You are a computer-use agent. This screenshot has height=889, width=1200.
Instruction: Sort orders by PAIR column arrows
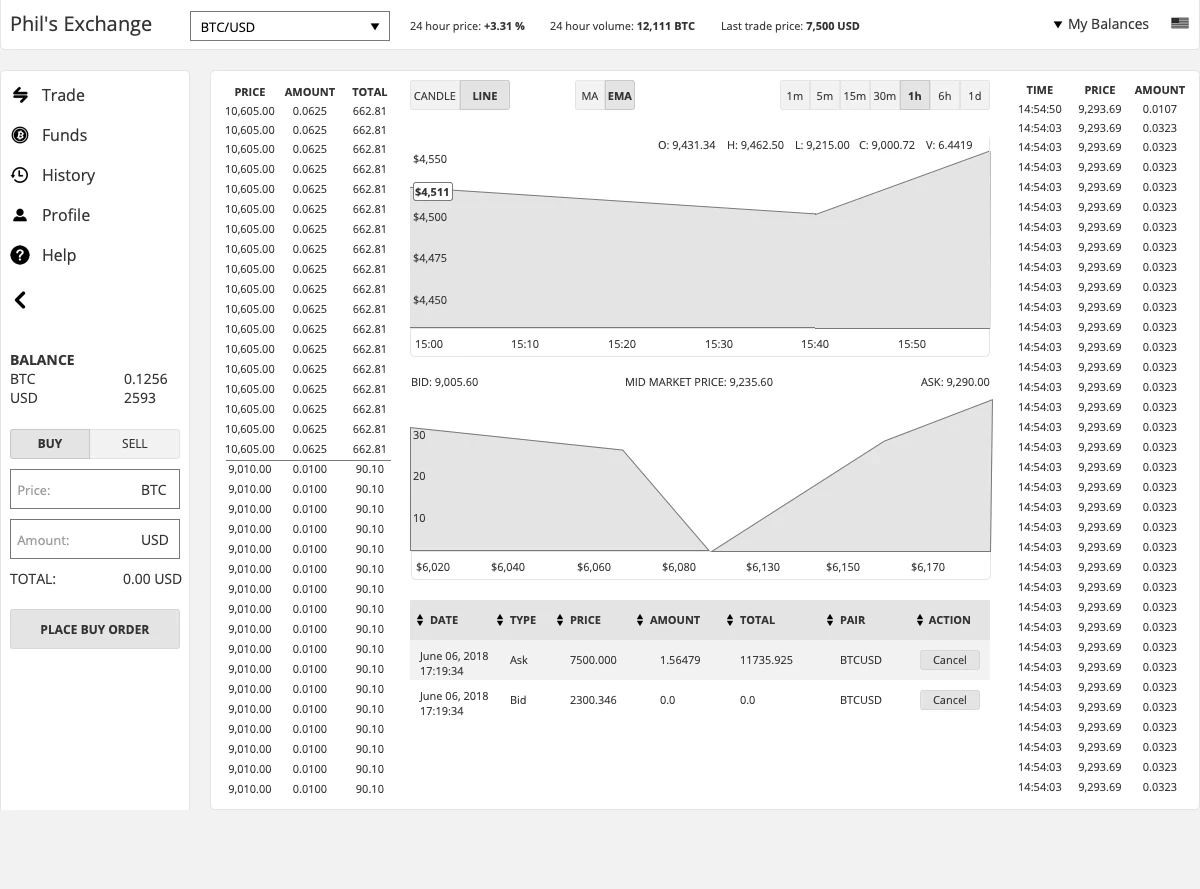(x=830, y=620)
